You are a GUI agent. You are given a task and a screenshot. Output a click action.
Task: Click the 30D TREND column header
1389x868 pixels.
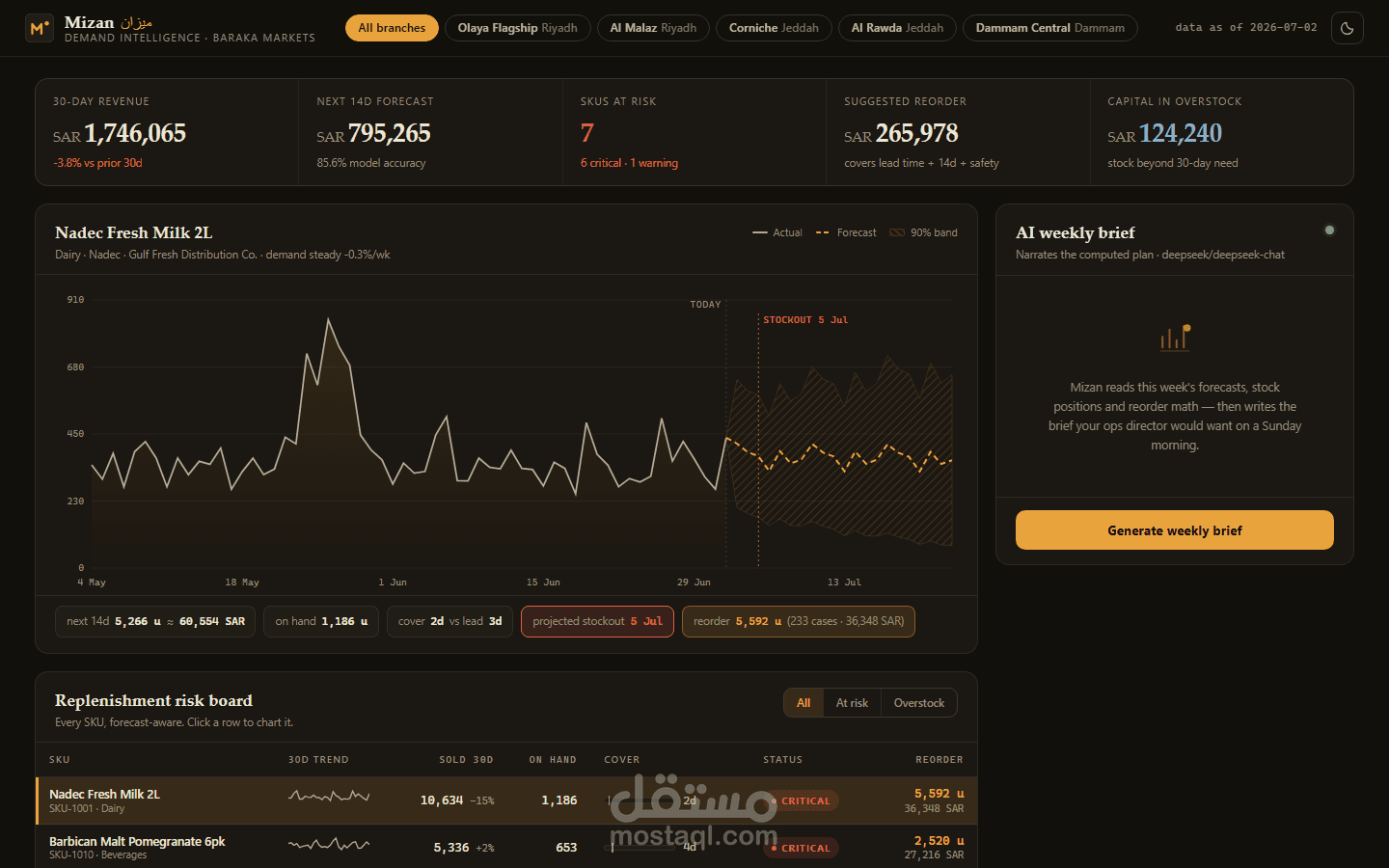[x=318, y=760]
